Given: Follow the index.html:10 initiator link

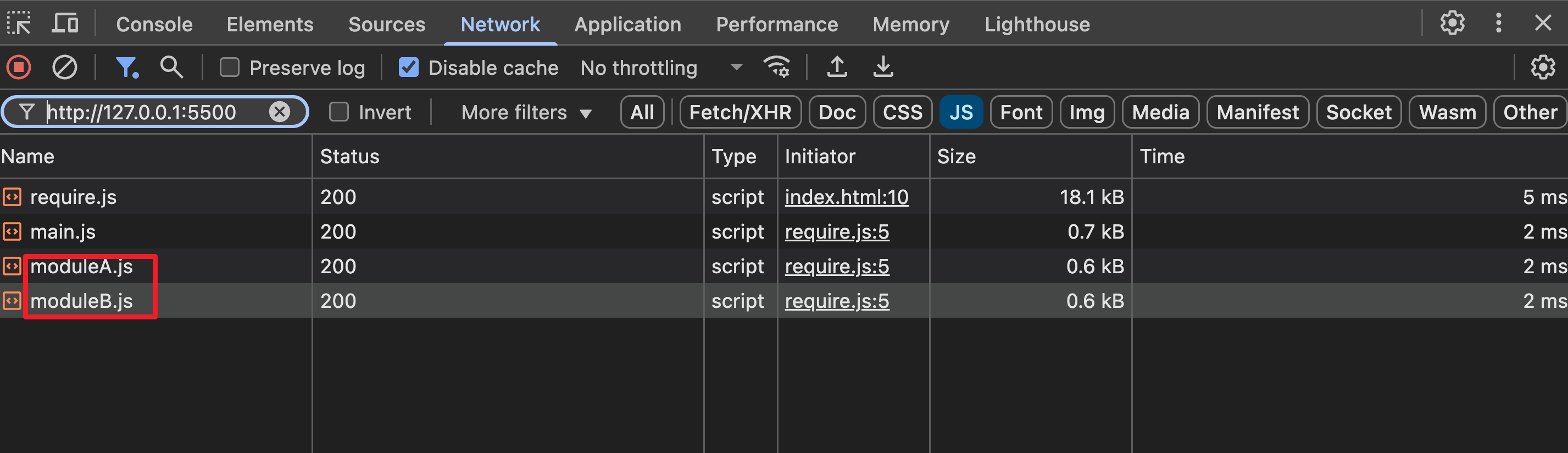Looking at the screenshot, I should (x=846, y=197).
